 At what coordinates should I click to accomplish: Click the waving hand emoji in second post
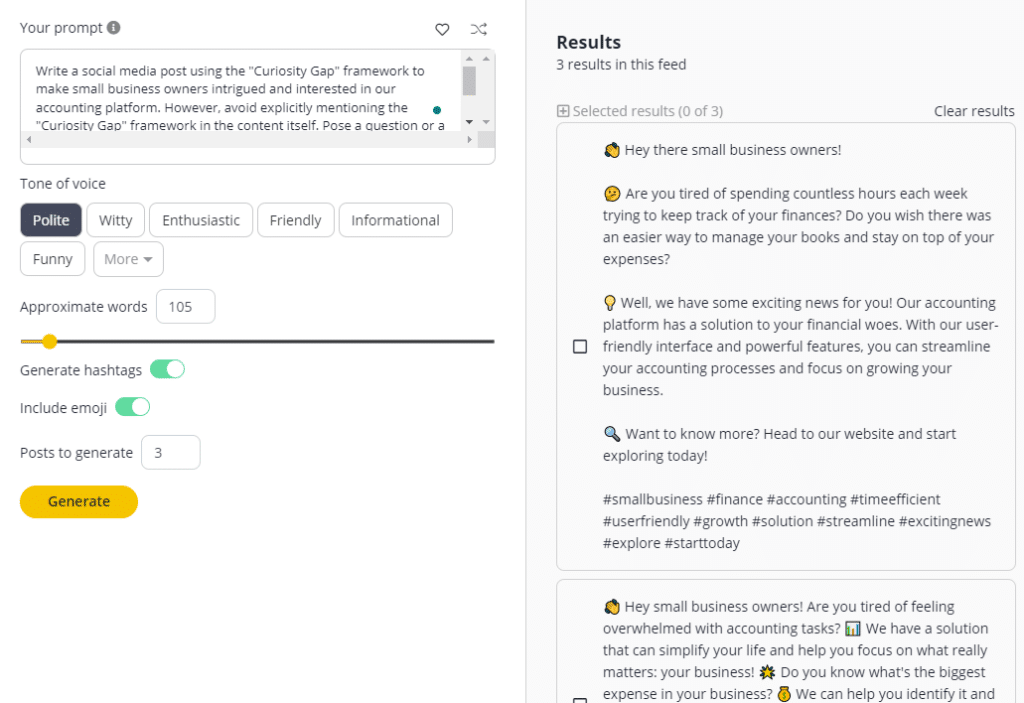(611, 607)
